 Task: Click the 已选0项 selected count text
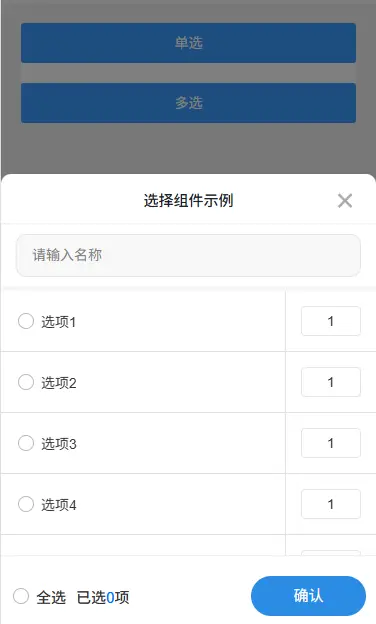[103, 597]
